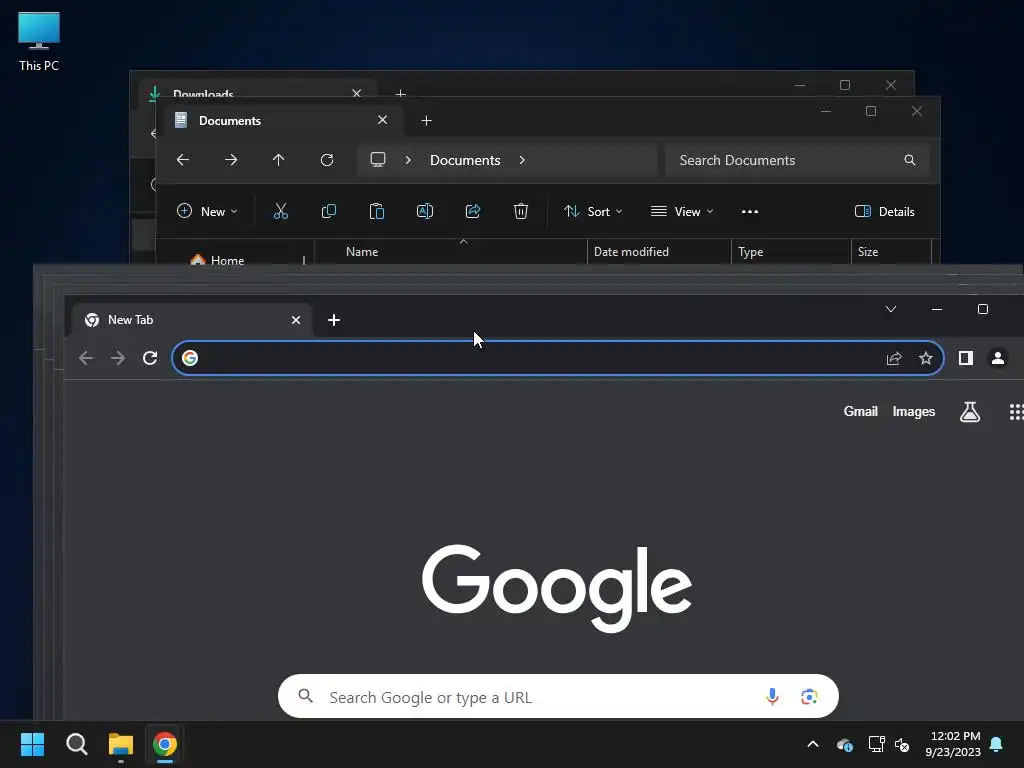Click the Paste icon in Explorer toolbar
The image size is (1024, 768).
377,211
